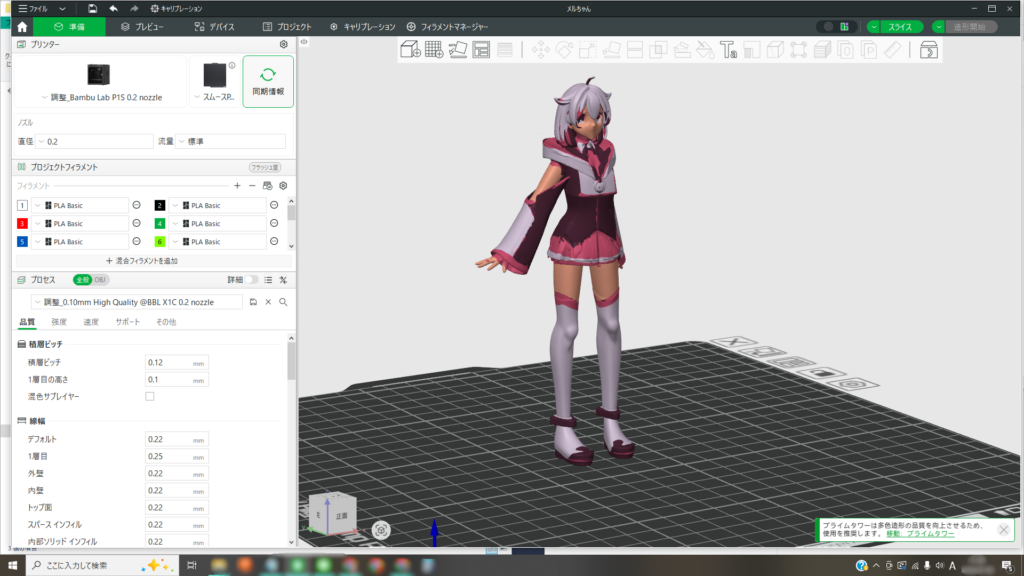This screenshot has height=576, width=1024.
Task: Select the 速度 settings tab
Action: [91, 322]
